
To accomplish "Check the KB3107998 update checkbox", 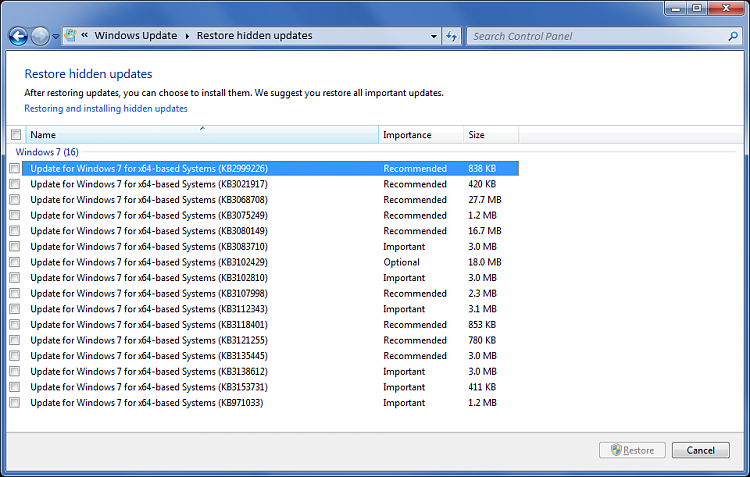I will point(15,293).
